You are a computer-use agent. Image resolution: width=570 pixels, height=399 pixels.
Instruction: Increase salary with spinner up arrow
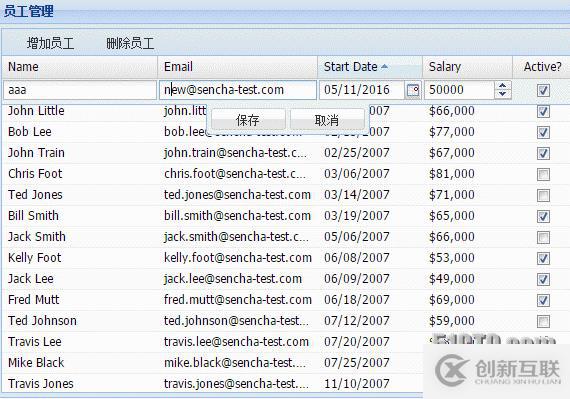pyautogui.click(x=502, y=86)
